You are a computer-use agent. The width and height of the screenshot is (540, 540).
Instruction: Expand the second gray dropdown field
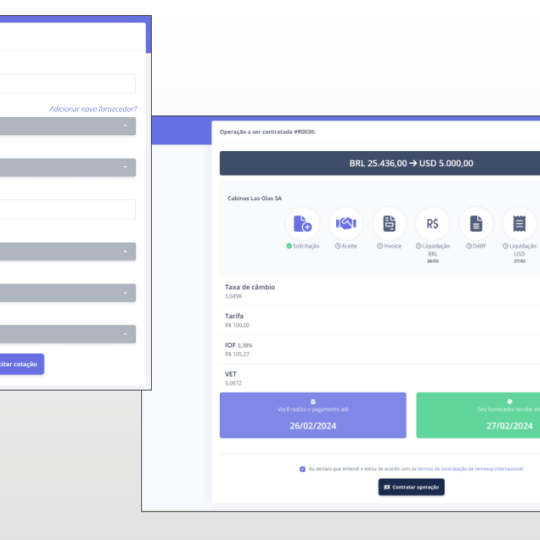(68, 167)
